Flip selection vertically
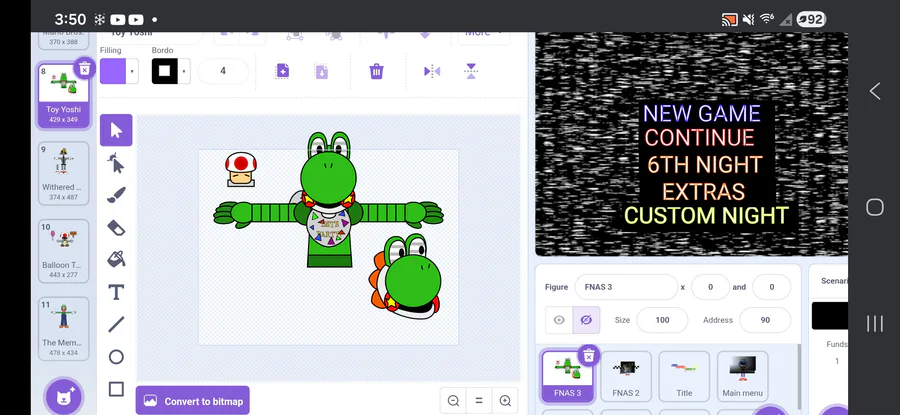 pyautogui.click(x=471, y=71)
